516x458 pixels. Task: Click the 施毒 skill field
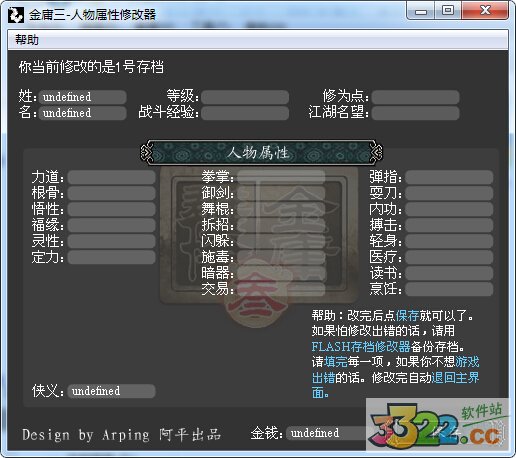pos(281,257)
